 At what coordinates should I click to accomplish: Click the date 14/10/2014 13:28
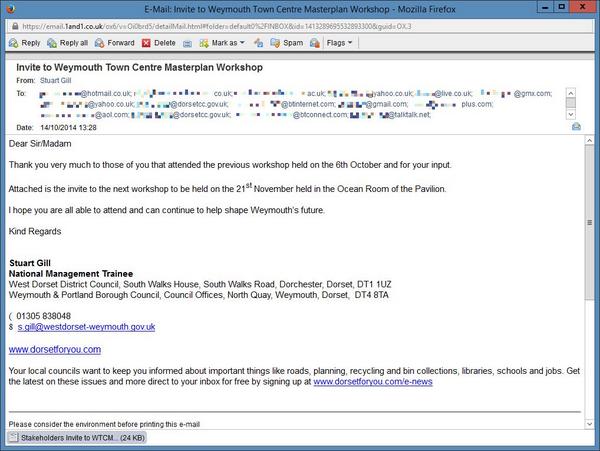point(68,127)
